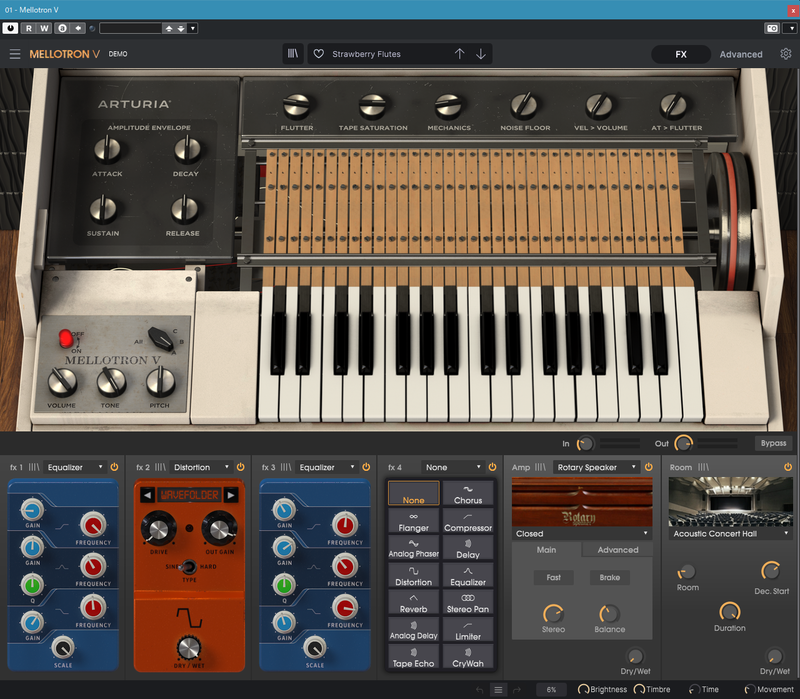Choose CryWah effect in fx 4 list
This screenshot has width=800, height=699.
[468, 657]
